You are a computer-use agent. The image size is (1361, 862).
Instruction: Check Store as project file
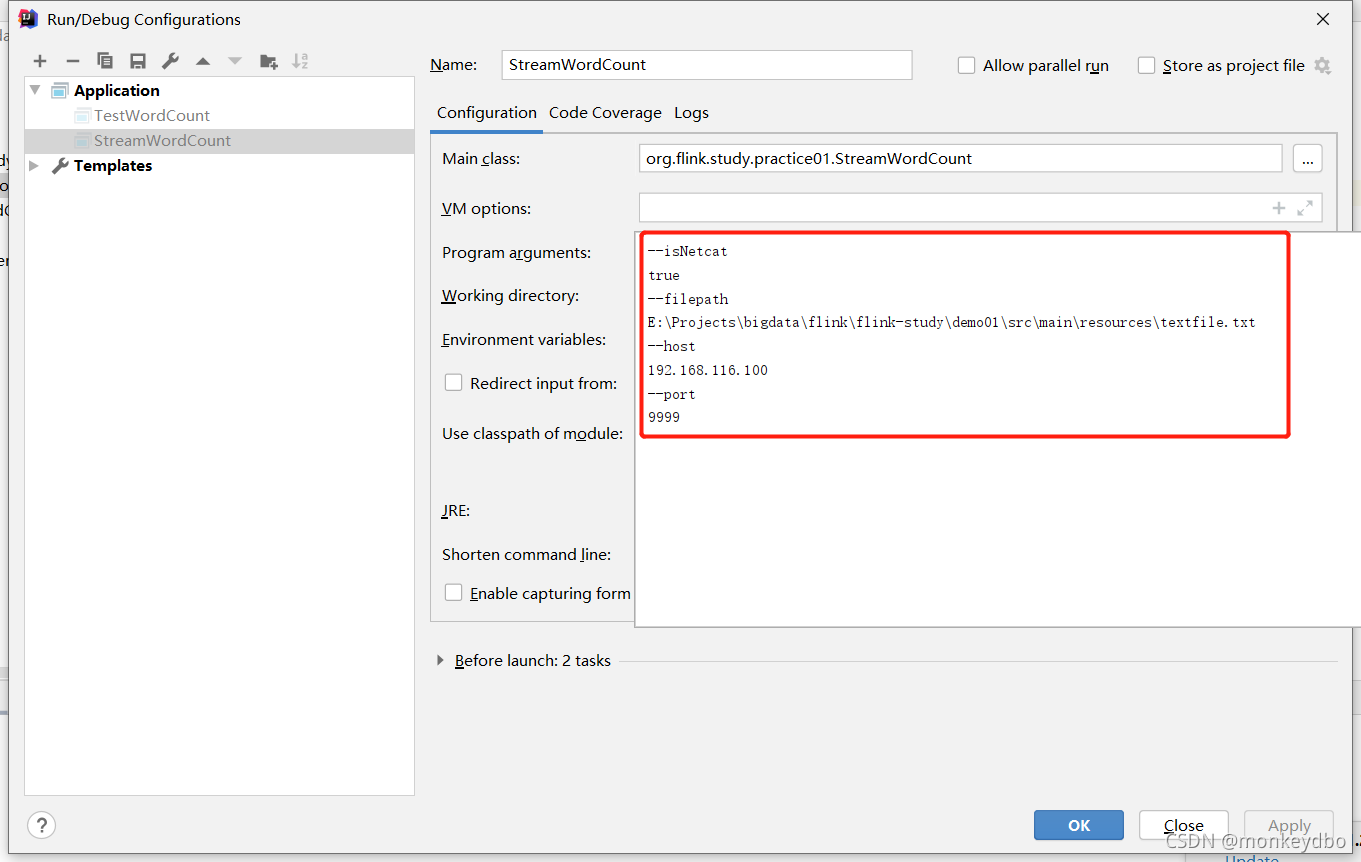[x=1146, y=65]
